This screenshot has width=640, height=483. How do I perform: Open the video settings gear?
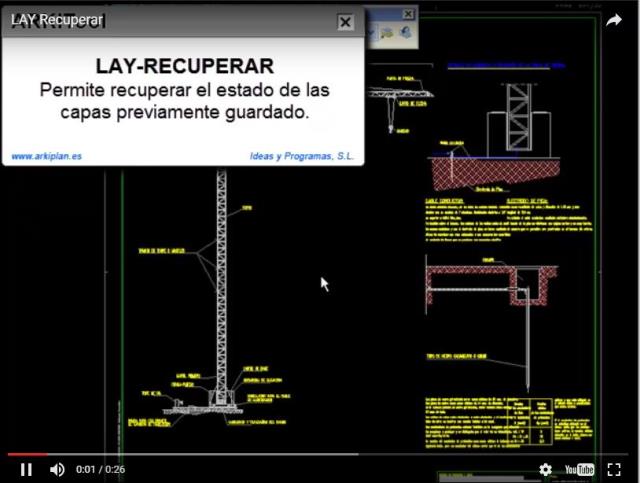[545, 470]
